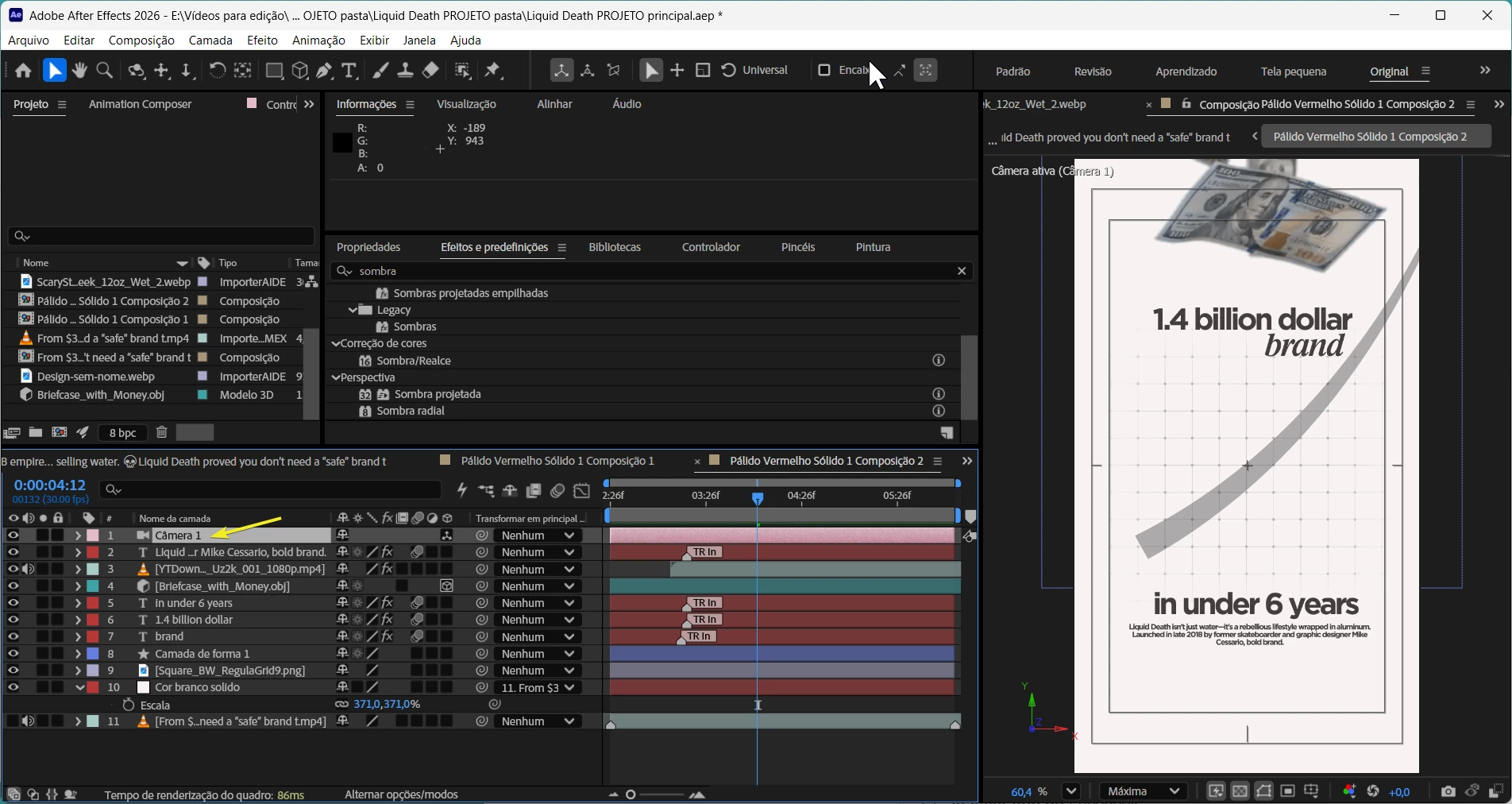Click the timeline layer search field
This screenshot has height=804, width=1512.
tap(270, 489)
